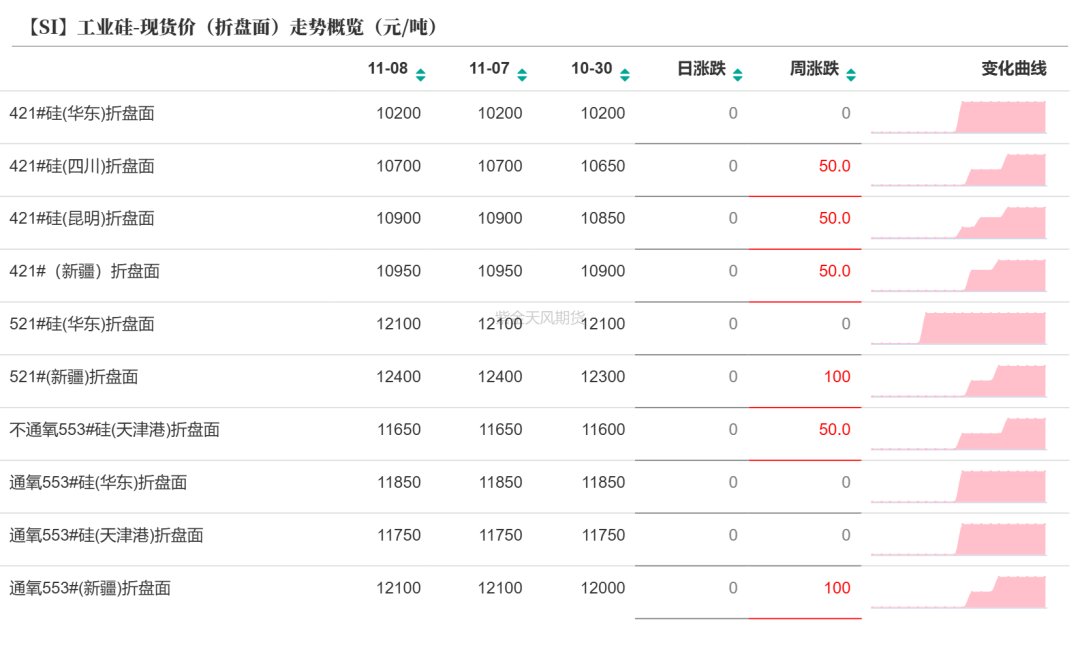This screenshot has width=1080, height=645.
Task: Click the table title 工业硅-现货价 heading
Action: [x=225, y=27]
